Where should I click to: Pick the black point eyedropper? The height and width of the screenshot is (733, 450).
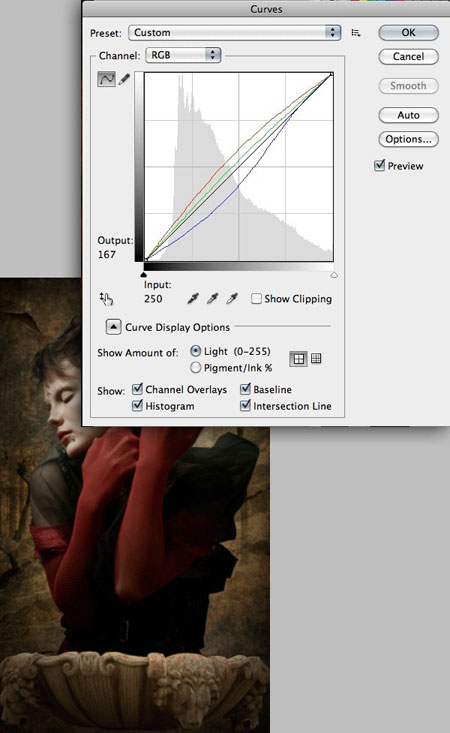[193, 298]
